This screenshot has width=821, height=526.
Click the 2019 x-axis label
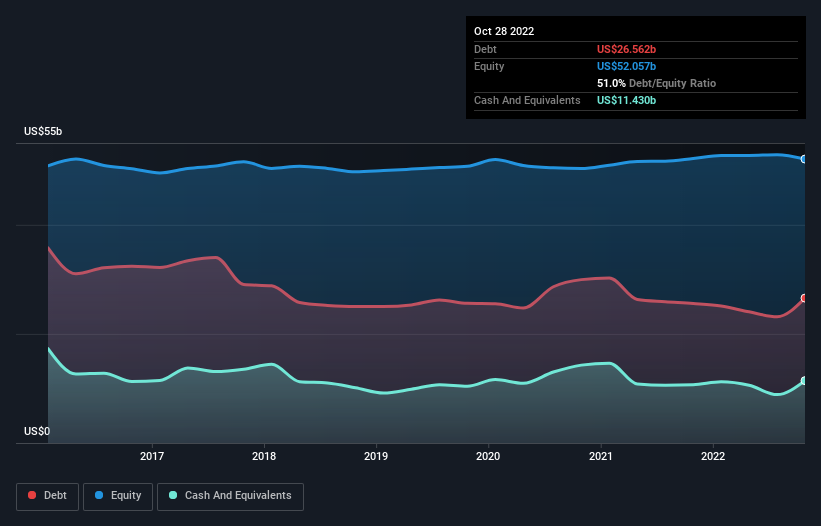coord(376,456)
